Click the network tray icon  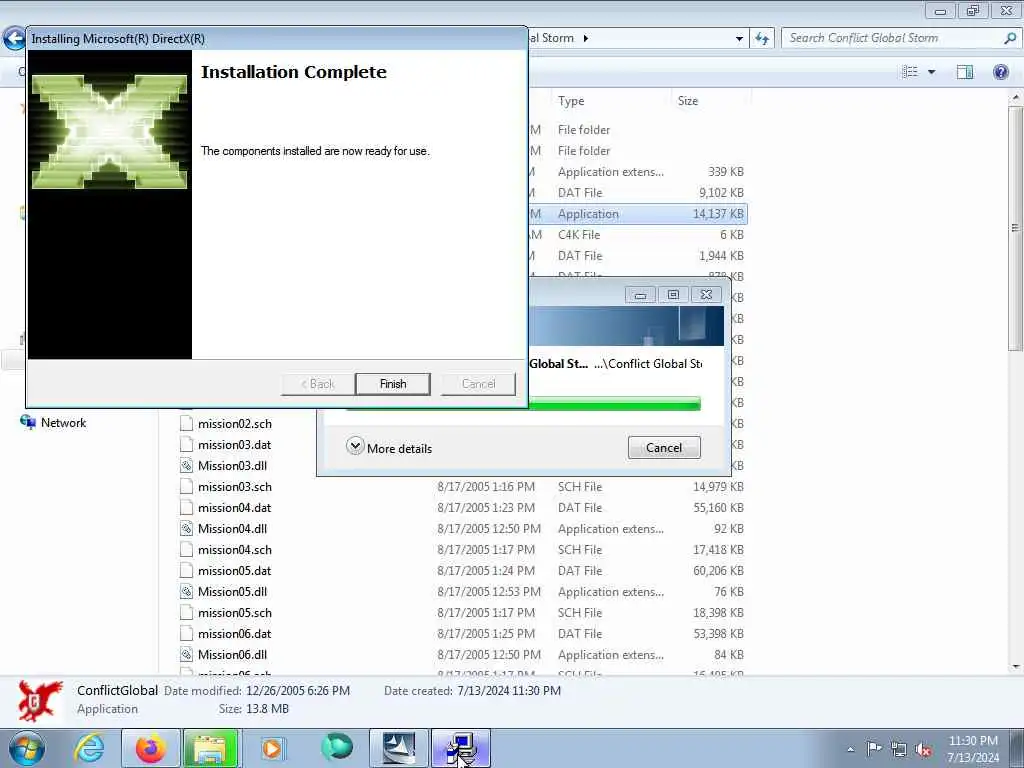point(899,749)
